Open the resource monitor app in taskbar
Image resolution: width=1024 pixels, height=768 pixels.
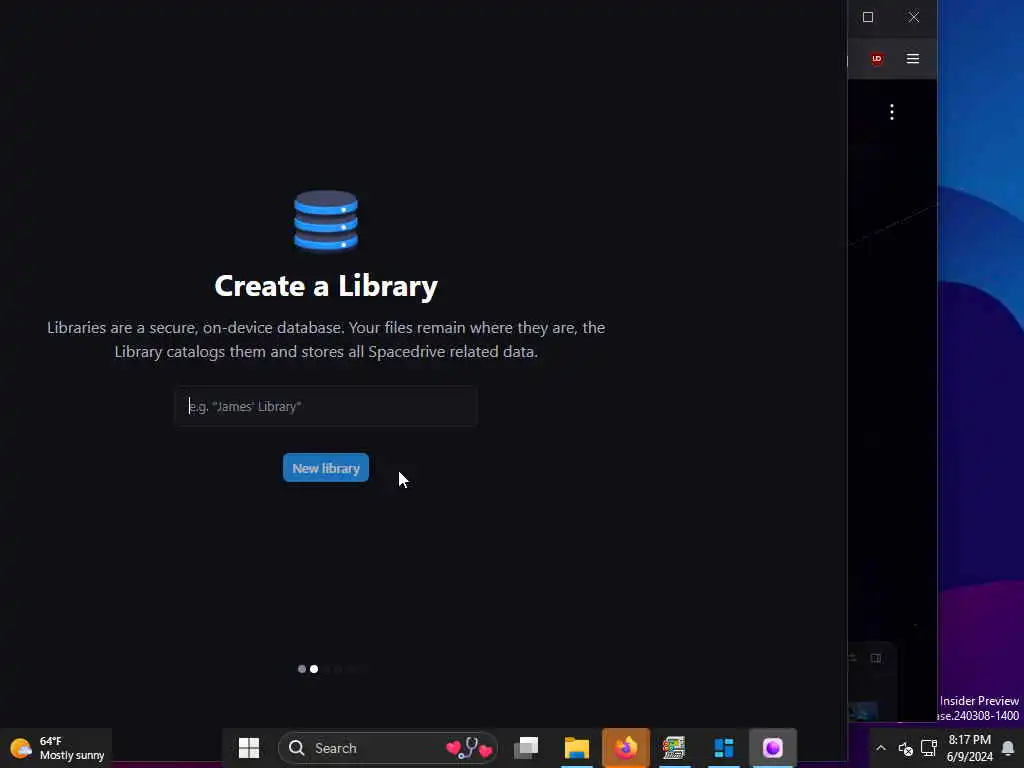[674, 748]
